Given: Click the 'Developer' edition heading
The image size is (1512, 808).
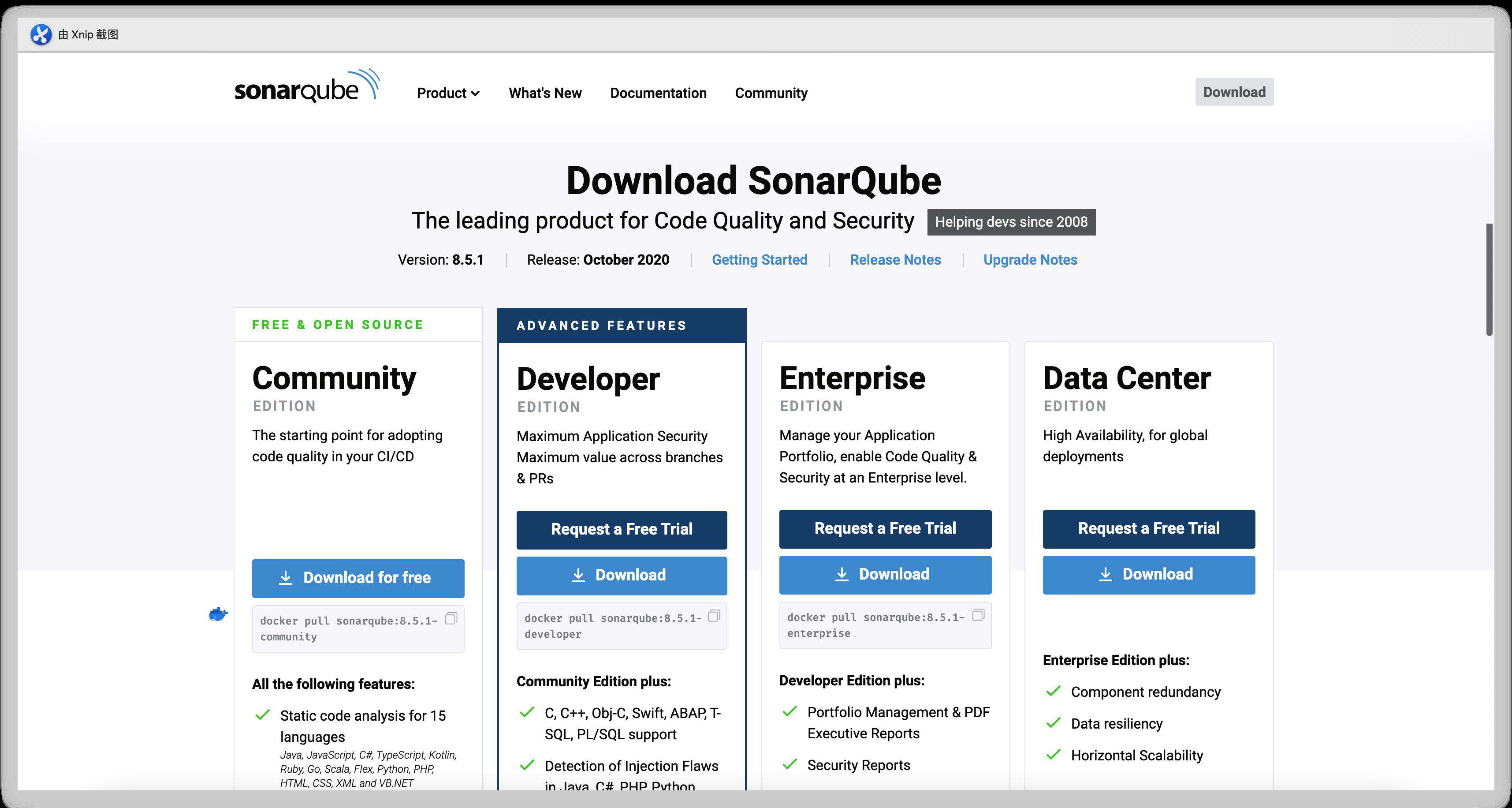Looking at the screenshot, I should tap(588, 379).
